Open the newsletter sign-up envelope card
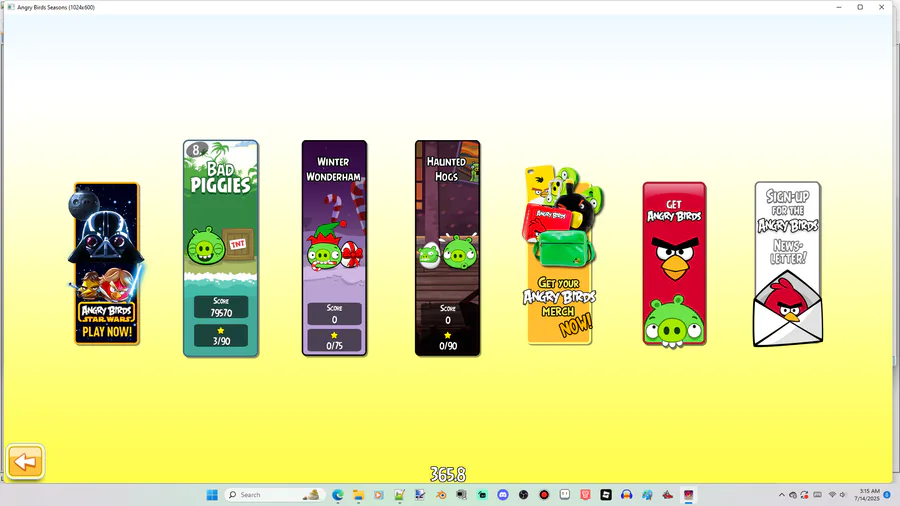This screenshot has height=506, width=900. [x=788, y=264]
